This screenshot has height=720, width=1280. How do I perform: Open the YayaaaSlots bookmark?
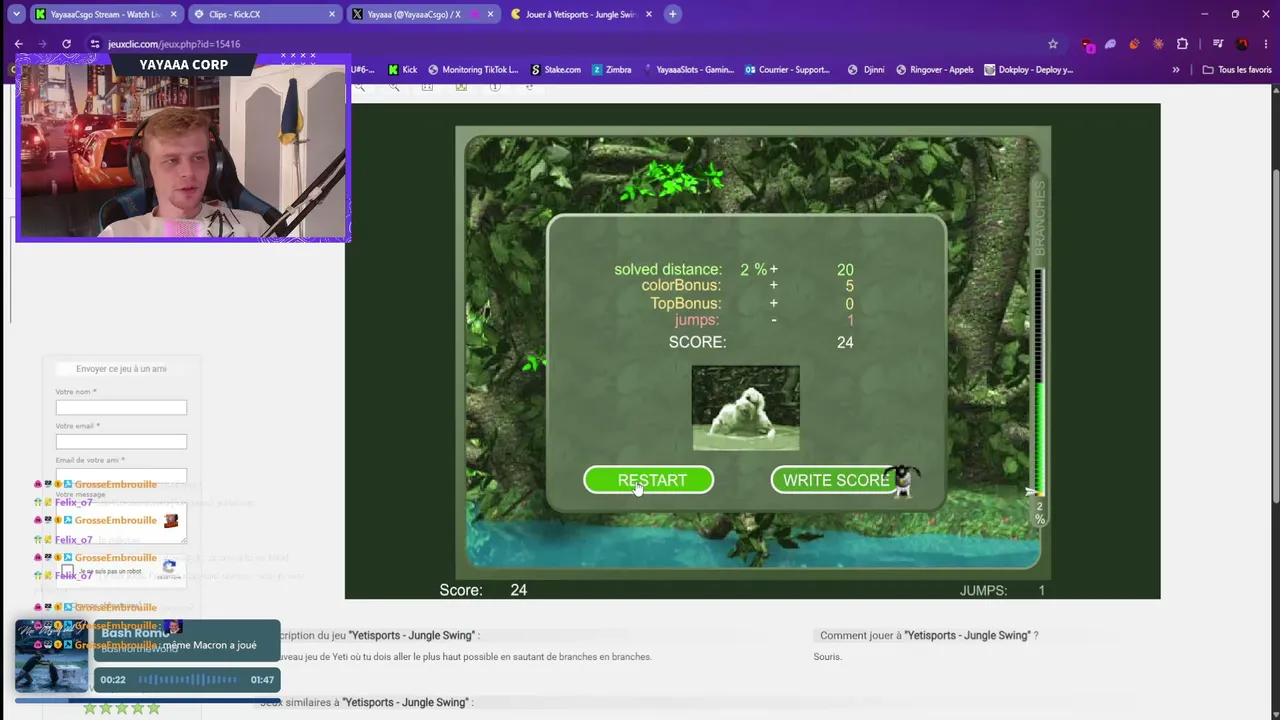[687, 70]
